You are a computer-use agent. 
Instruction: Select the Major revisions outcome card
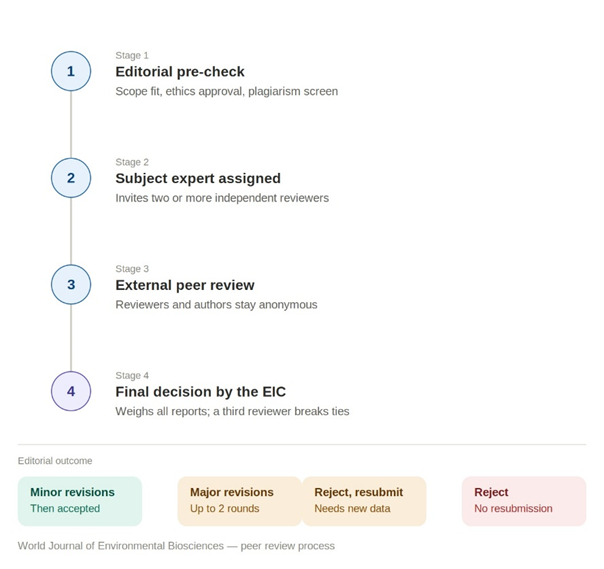click(240, 501)
